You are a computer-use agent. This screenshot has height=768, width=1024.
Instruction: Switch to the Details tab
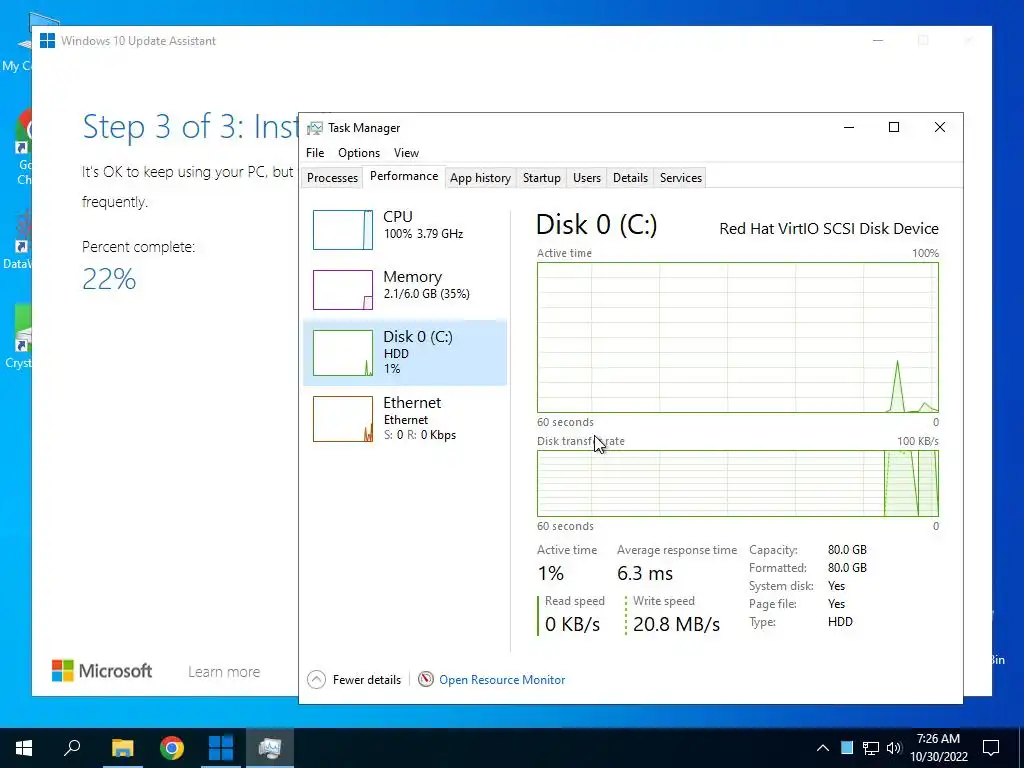coord(630,178)
